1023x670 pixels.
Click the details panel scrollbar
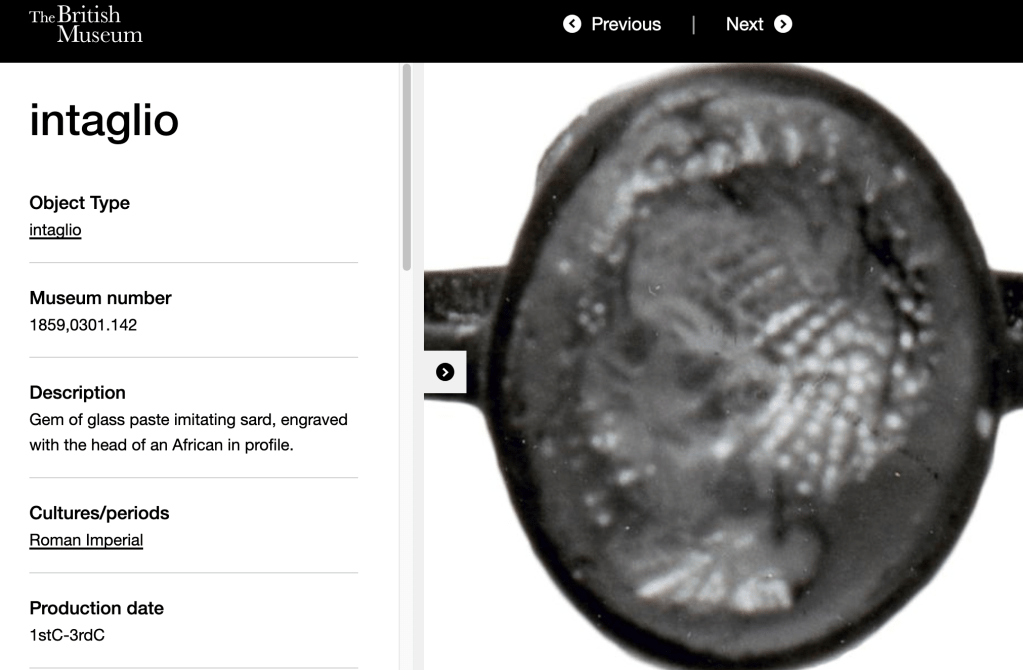click(x=406, y=168)
